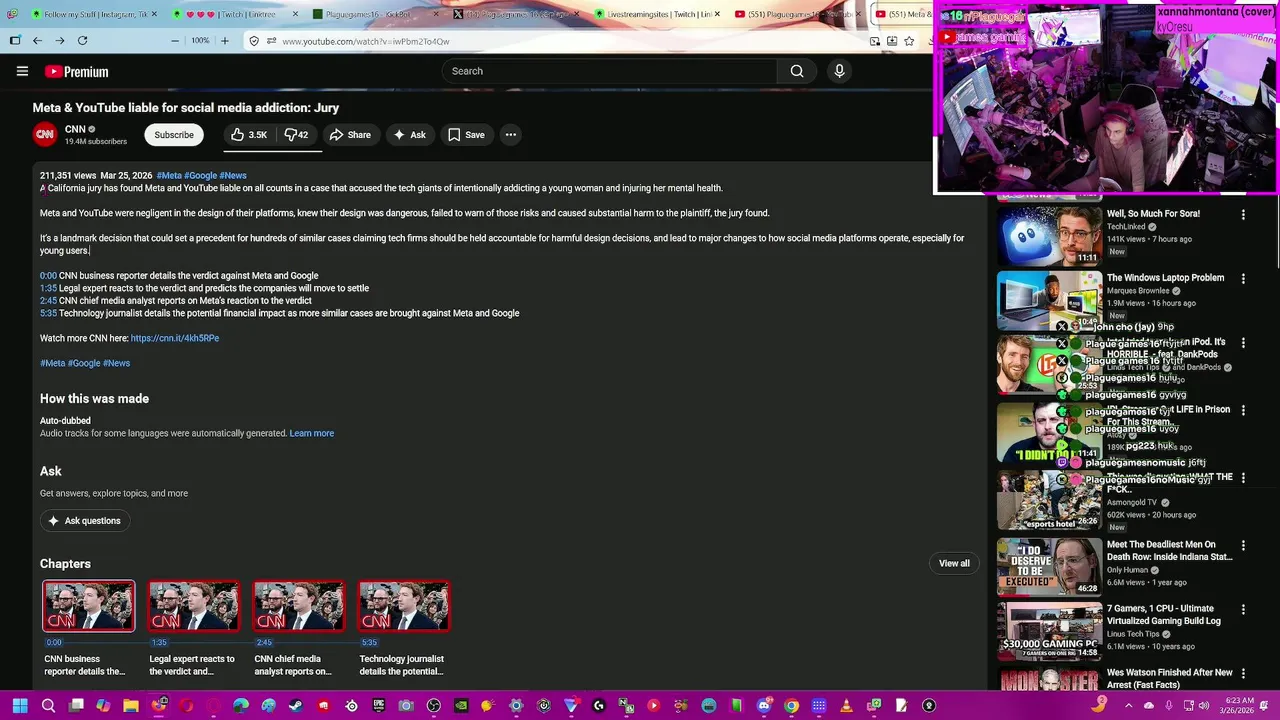The width and height of the screenshot is (1280, 720).
Task: Like the video with thumbs up
Action: click(248, 135)
